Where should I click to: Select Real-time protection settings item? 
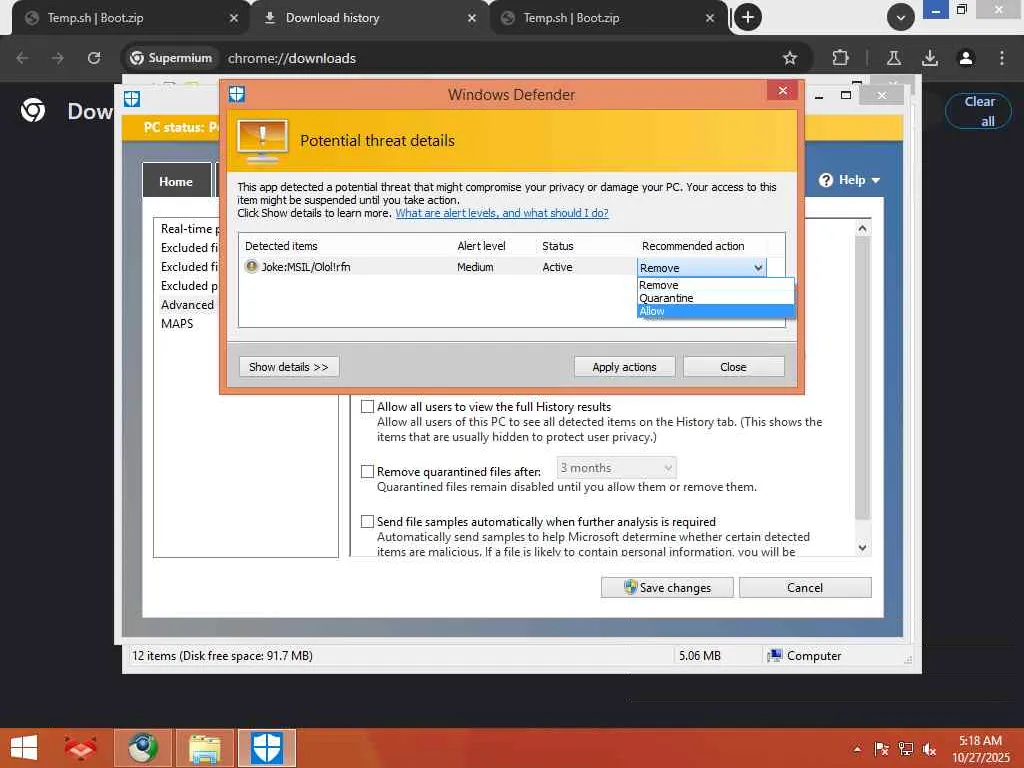tap(190, 229)
